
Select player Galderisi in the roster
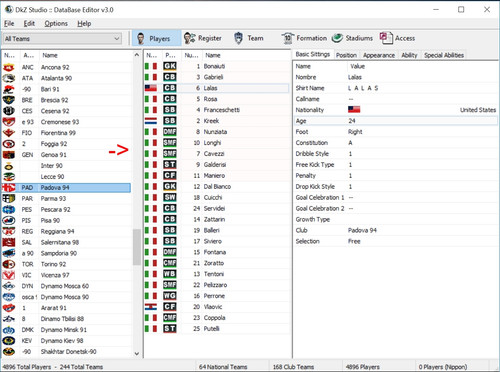pos(217,165)
